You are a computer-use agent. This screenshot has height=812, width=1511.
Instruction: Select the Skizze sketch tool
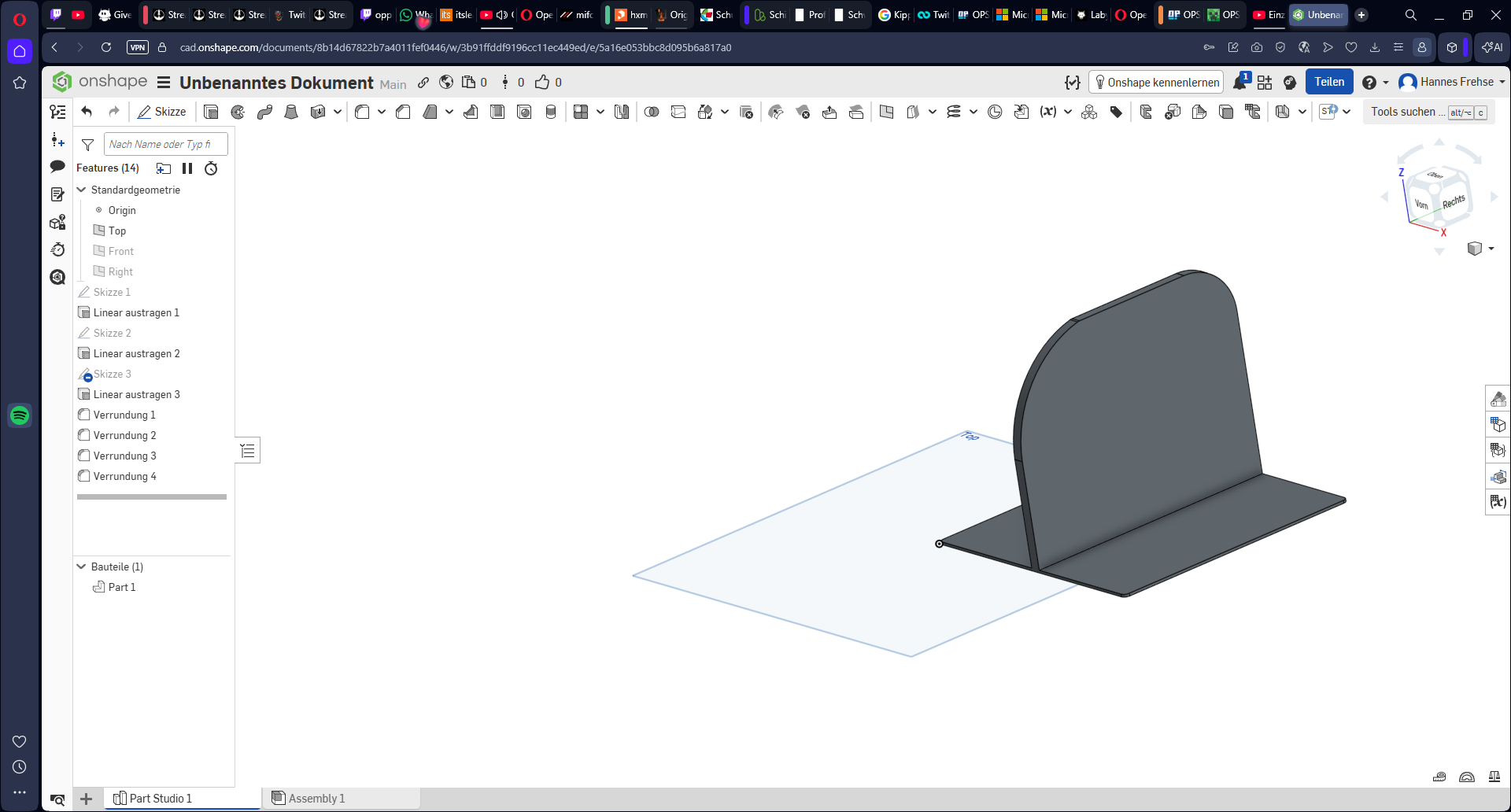point(162,112)
